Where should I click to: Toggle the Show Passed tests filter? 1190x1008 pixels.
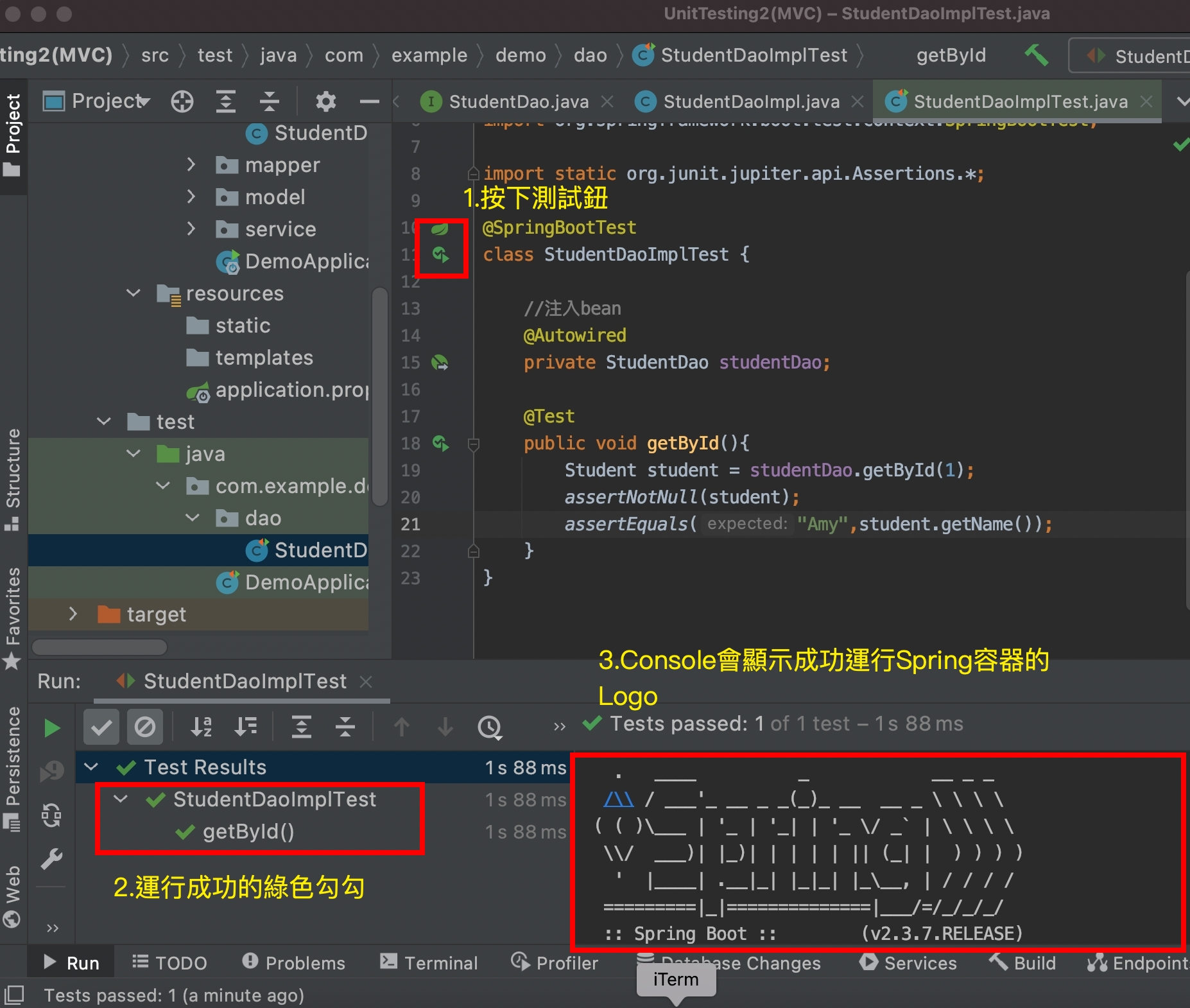(101, 727)
